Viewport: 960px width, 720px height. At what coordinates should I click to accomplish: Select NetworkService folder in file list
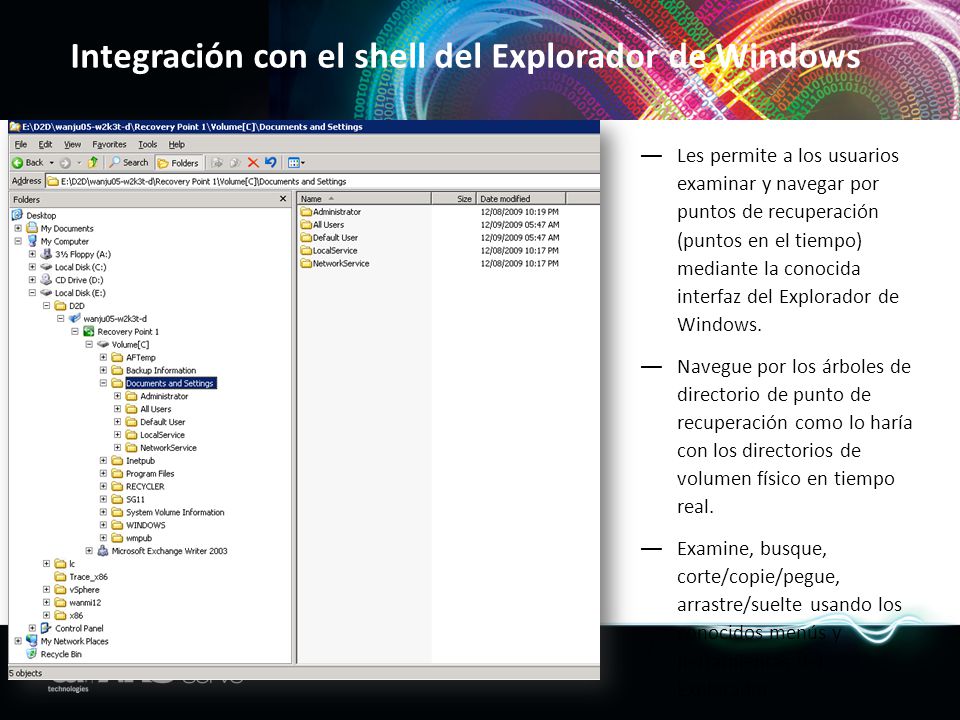pyautogui.click(x=340, y=263)
